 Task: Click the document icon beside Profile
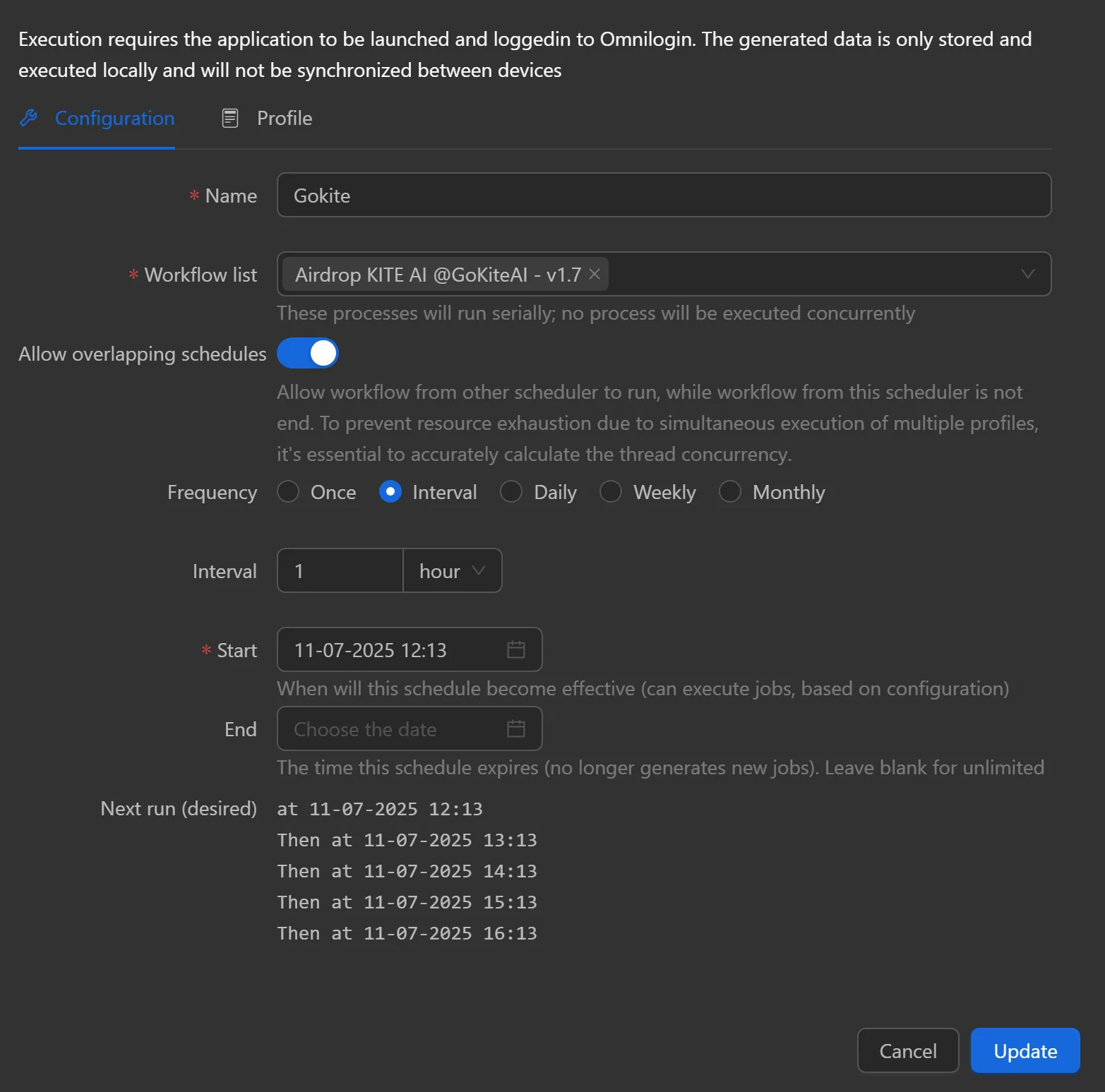click(x=230, y=118)
